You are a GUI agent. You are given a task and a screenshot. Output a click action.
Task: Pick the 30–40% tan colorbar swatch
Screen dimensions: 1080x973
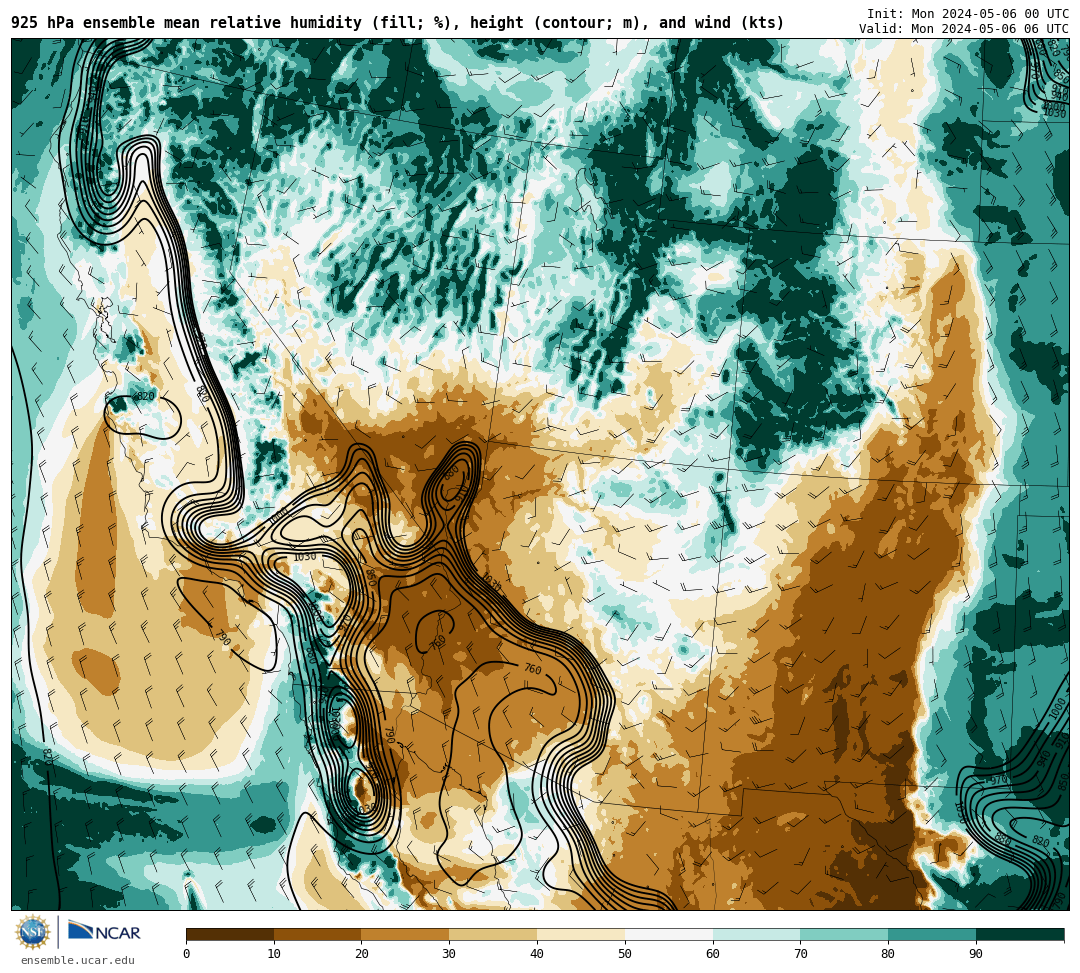(x=493, y=934)
